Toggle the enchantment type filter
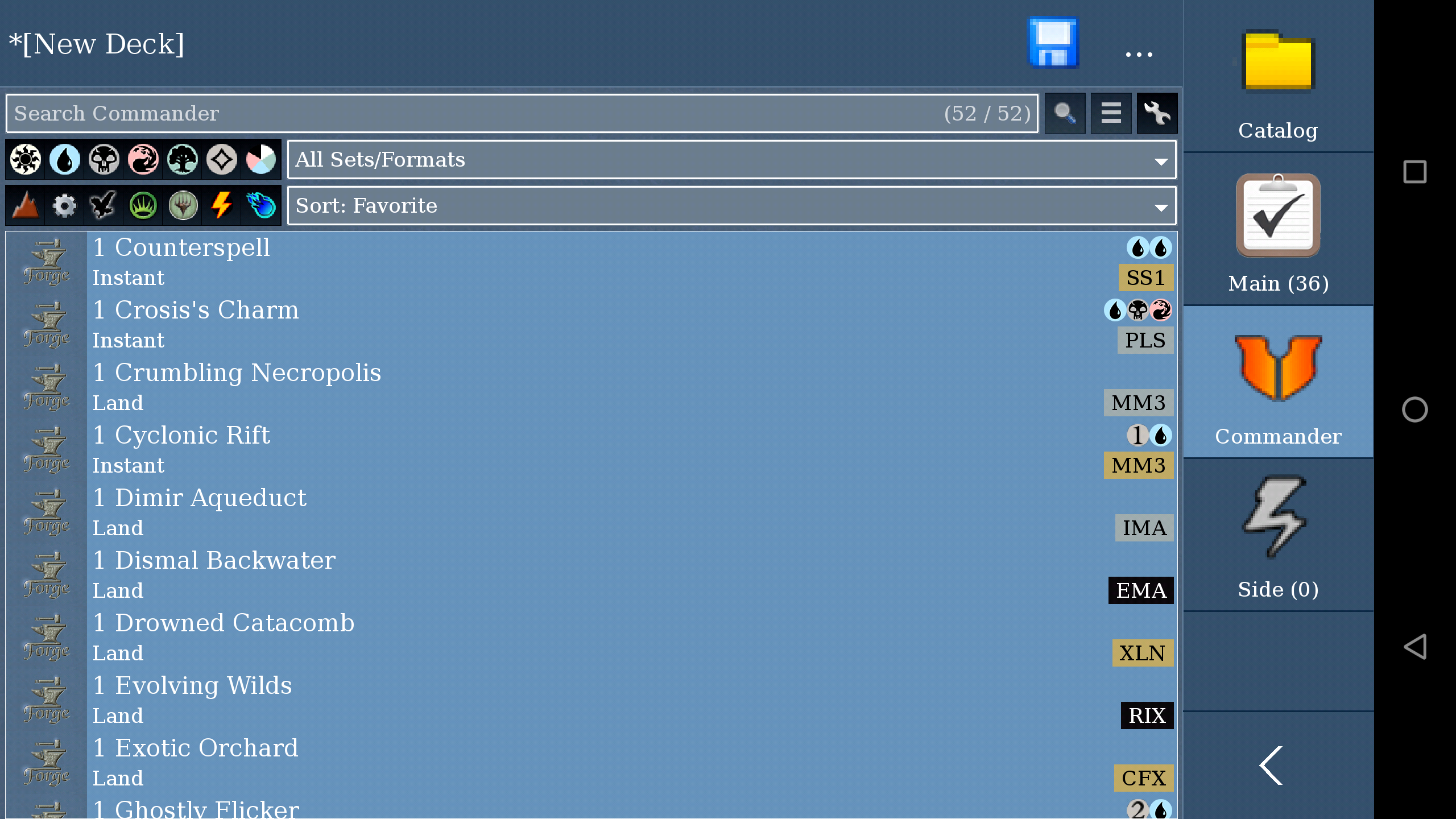 coord(143,205)
